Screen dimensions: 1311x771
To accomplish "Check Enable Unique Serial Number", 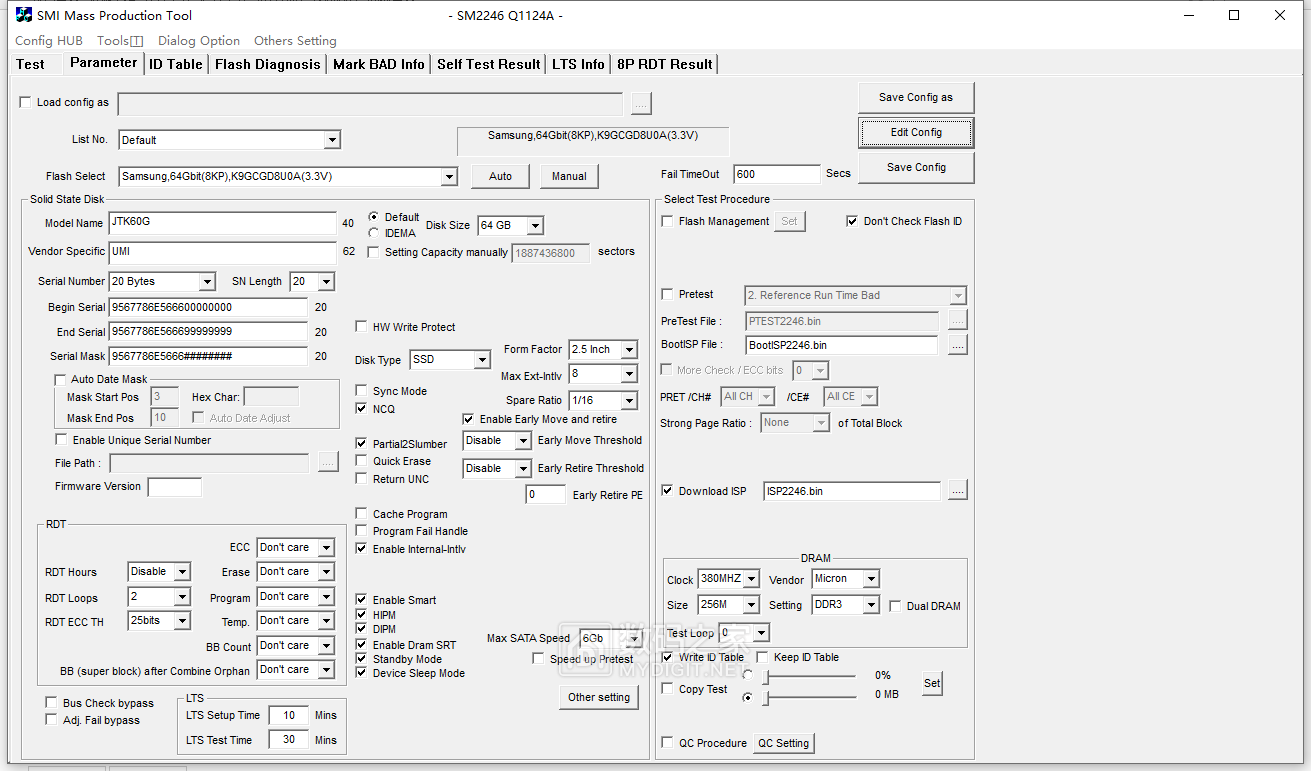I will point(62,440).
